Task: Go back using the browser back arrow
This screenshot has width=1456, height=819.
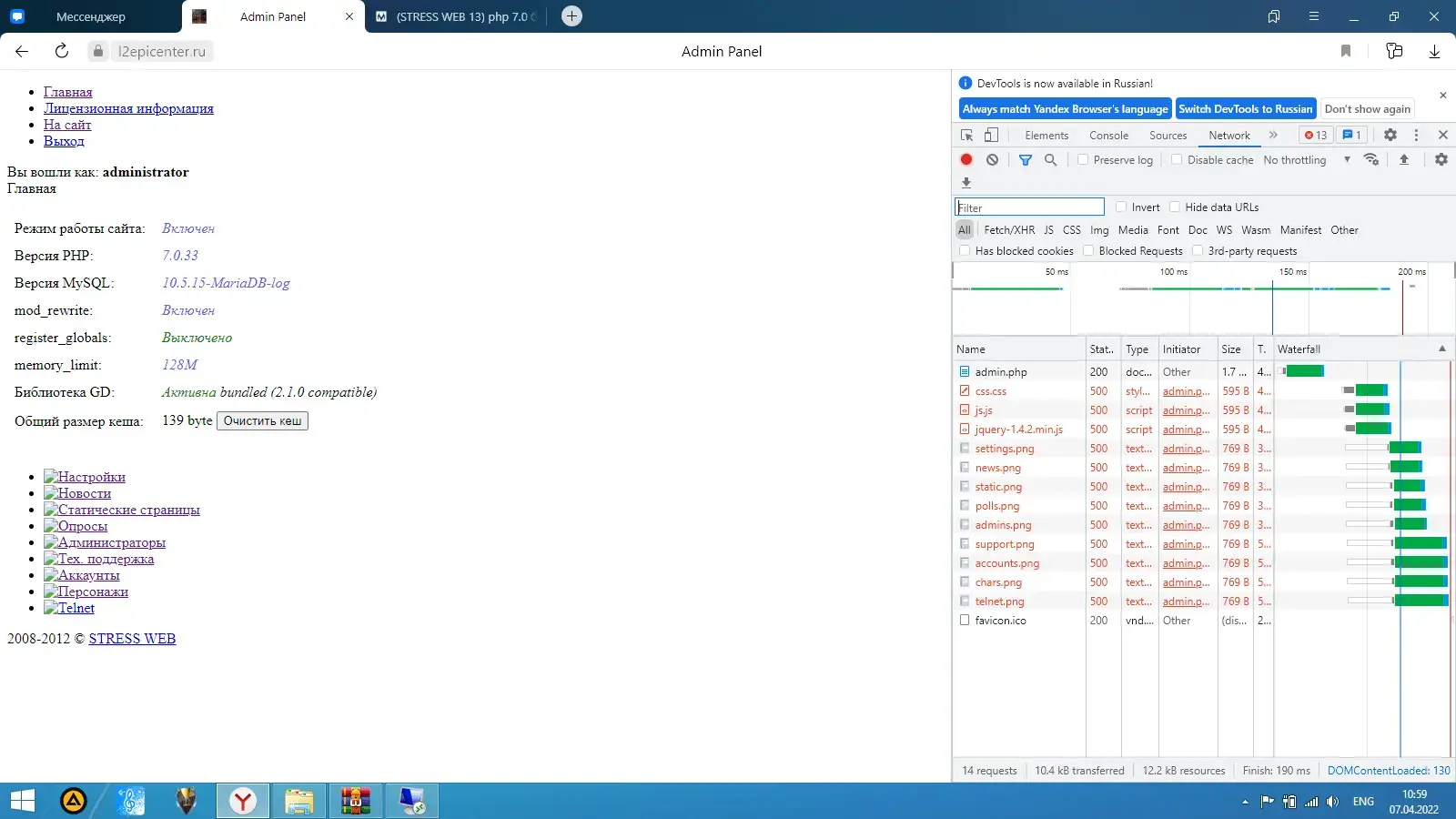Action: click(x=22, y=51)
